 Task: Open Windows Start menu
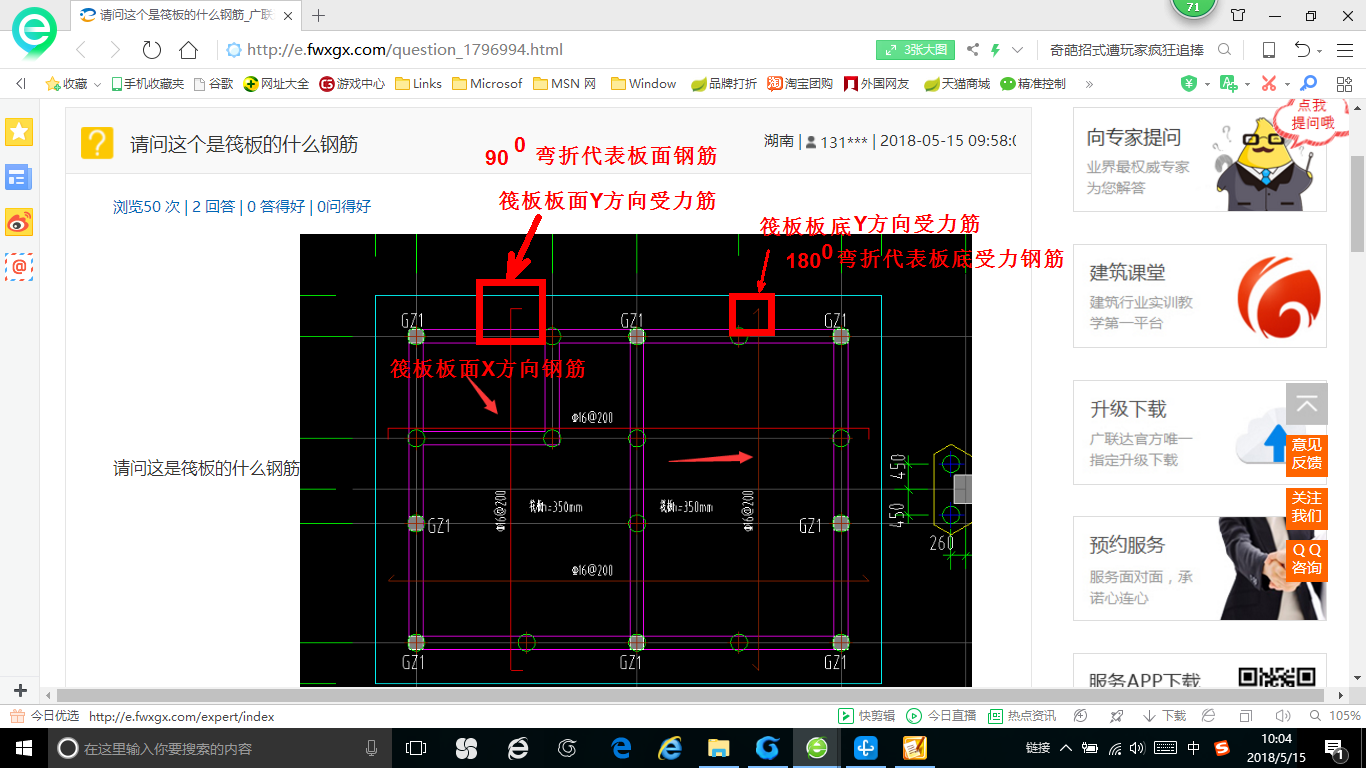pyautogui.click(x=22, y=748)
